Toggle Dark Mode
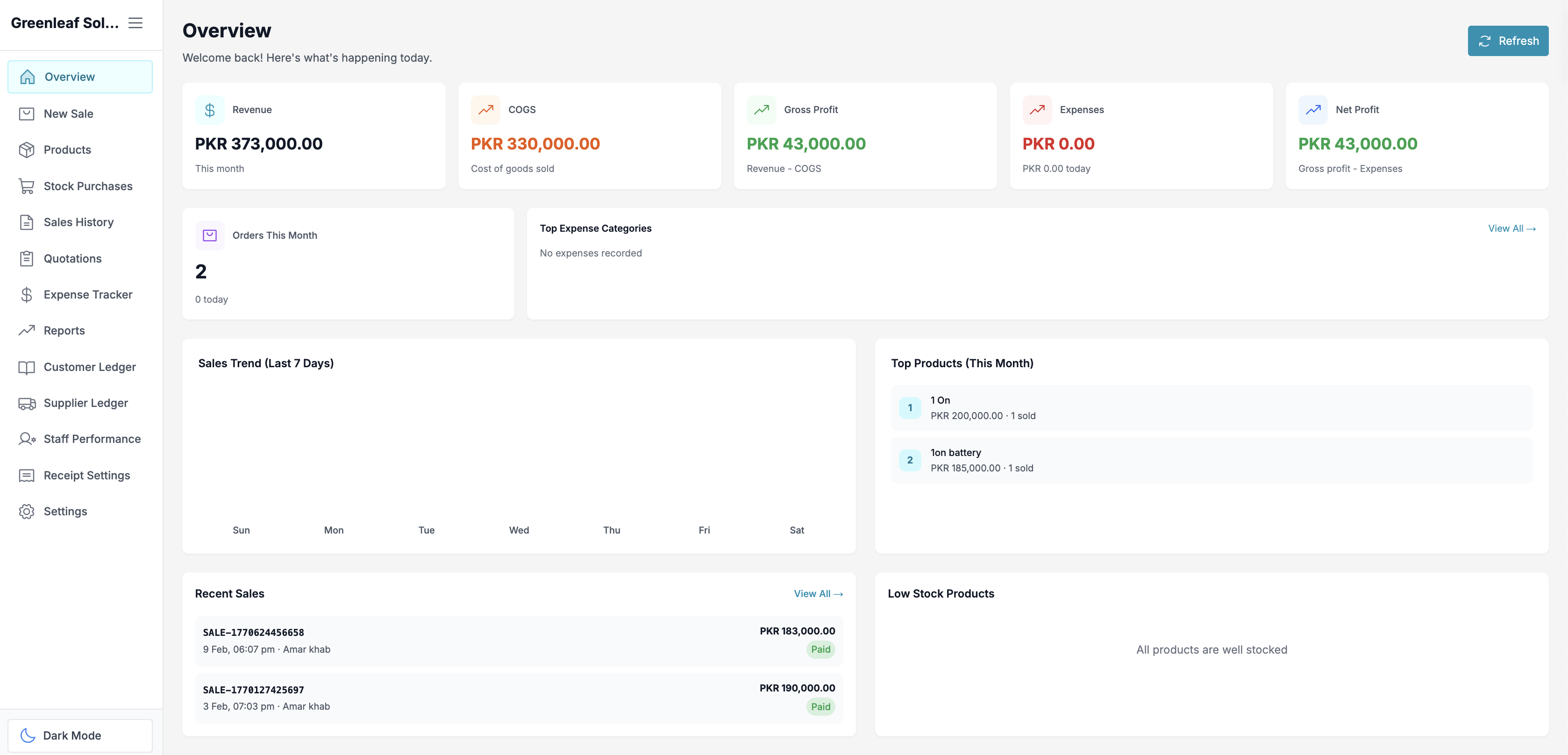Image resolution: width=1568 pixels, height=755 pixels. click(x=80, y=735)
